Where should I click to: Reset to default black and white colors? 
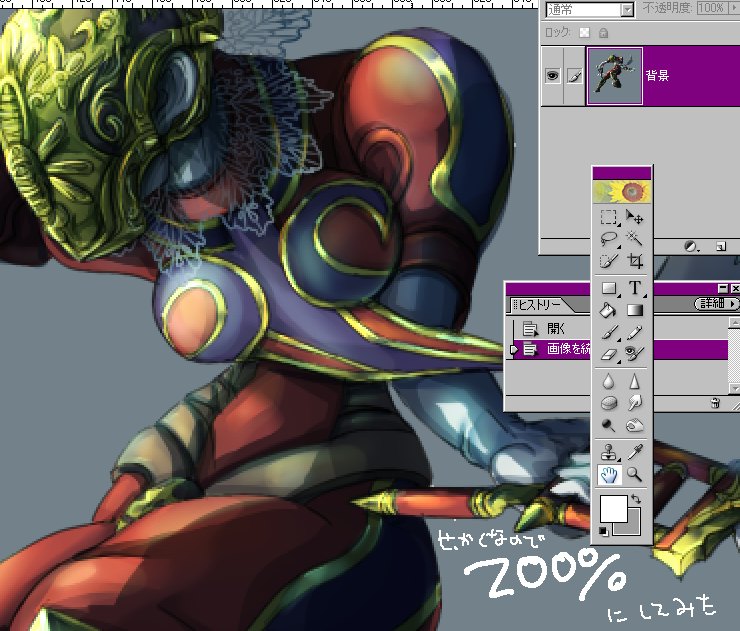point(603,530)
